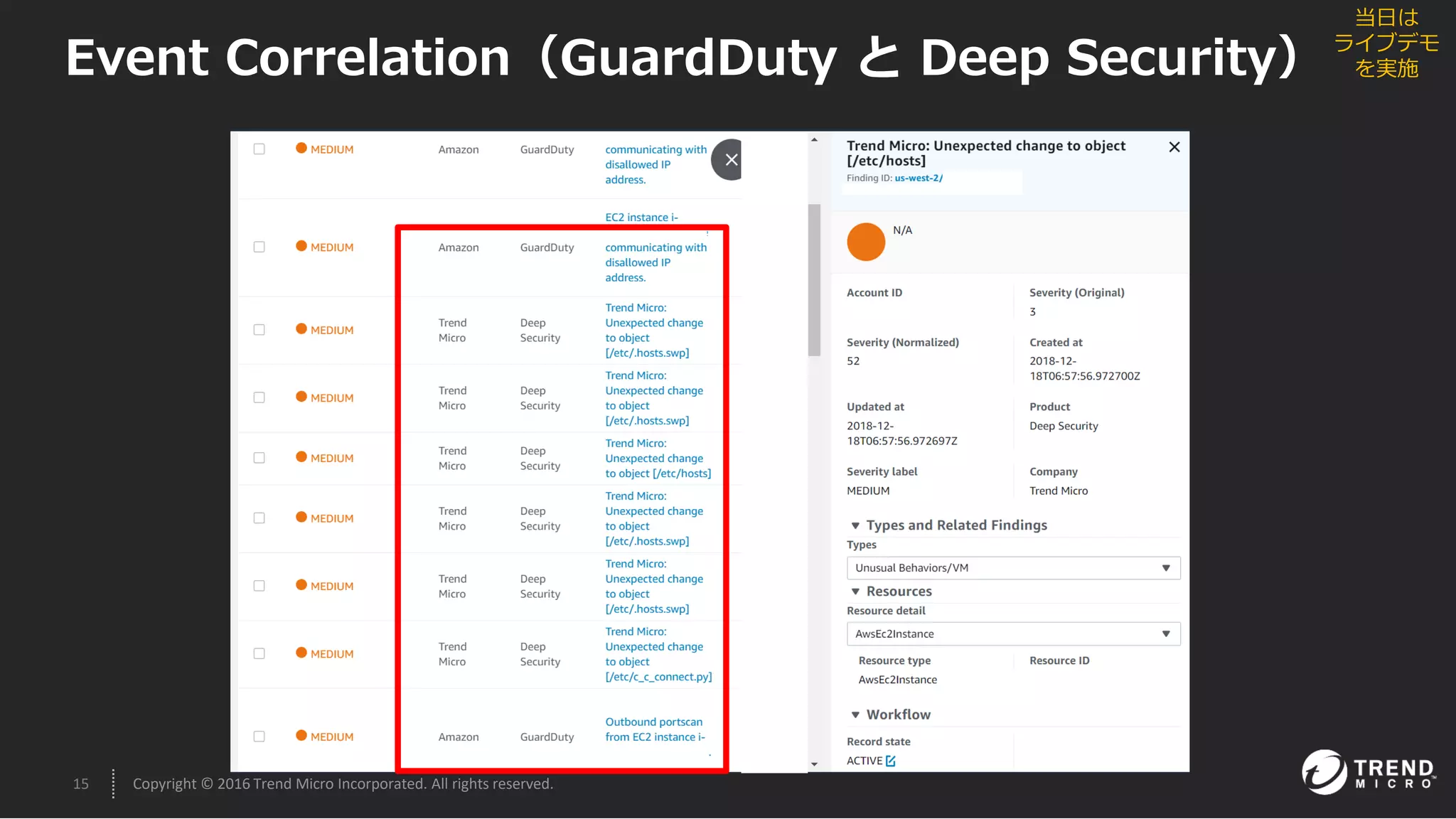Select checkbox for third /etc/.hosts.swp finding
The height and width of the screenshot is (819, 1456).
259,518
